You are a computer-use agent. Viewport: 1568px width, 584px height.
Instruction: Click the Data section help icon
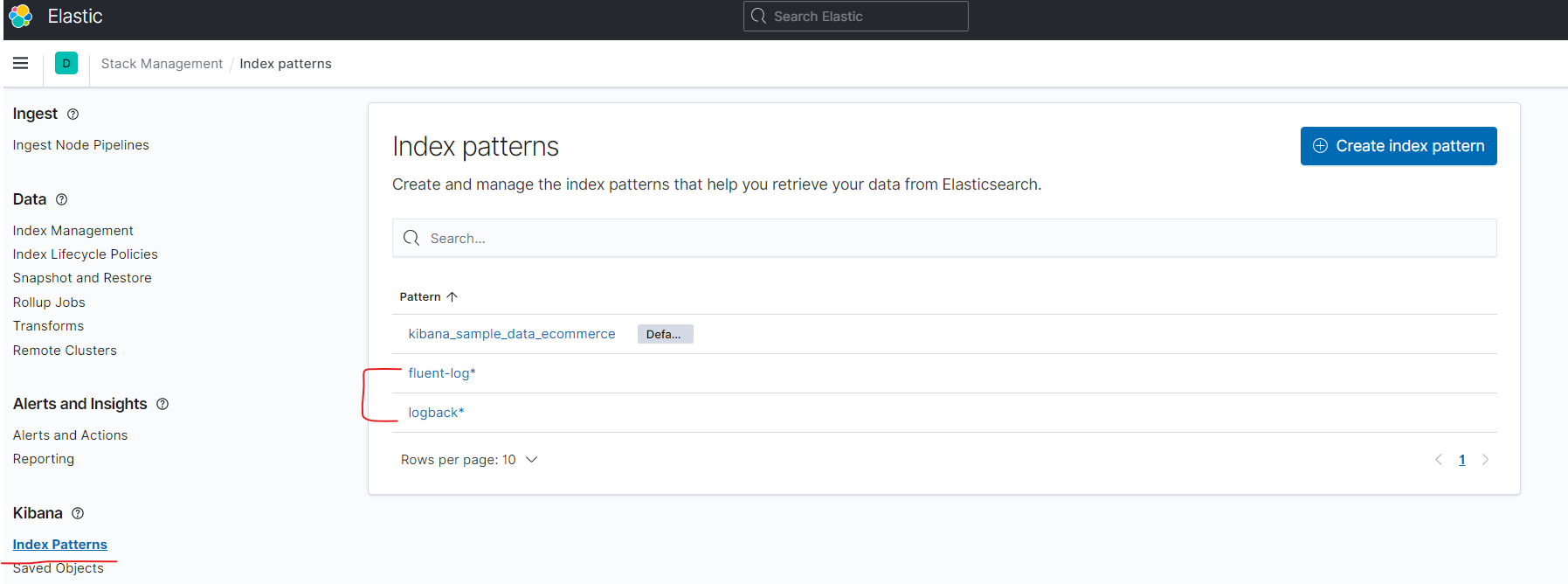point(62,199)
